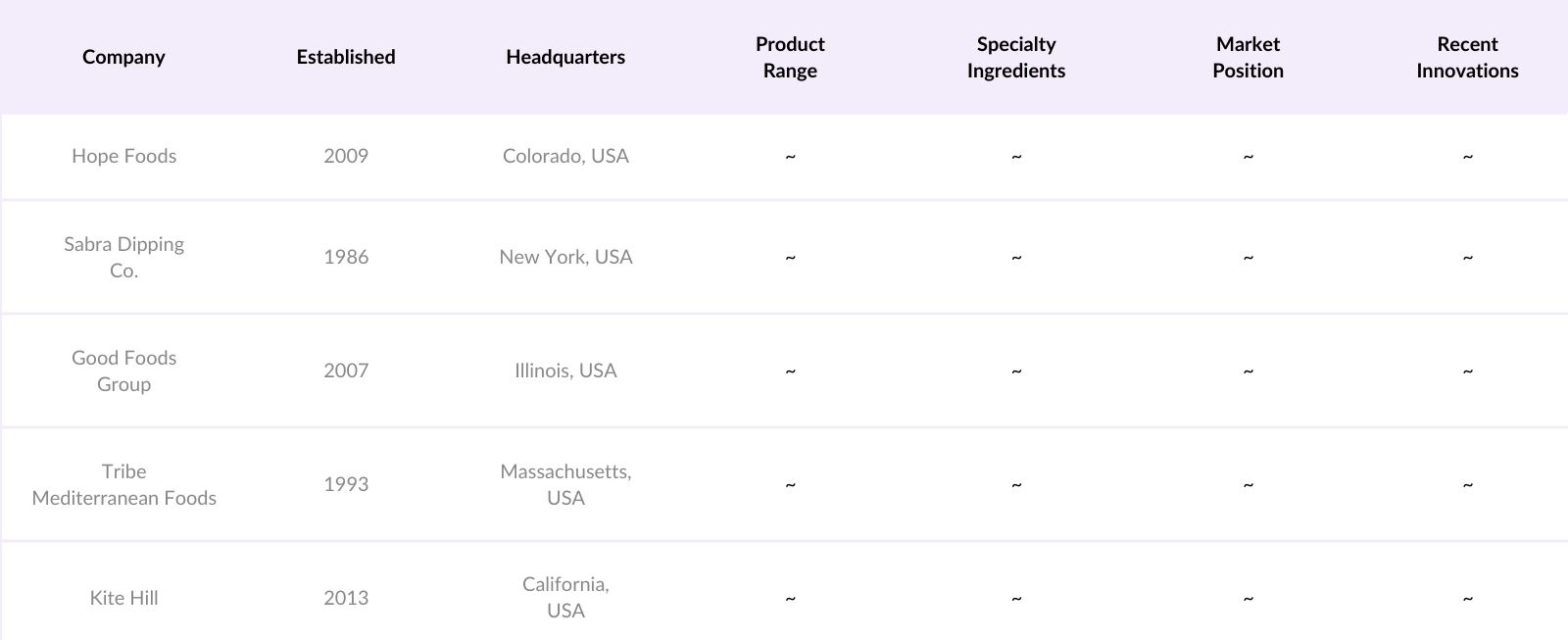Click the Company column header
The image size is (1568, 640).
(123, 57)
